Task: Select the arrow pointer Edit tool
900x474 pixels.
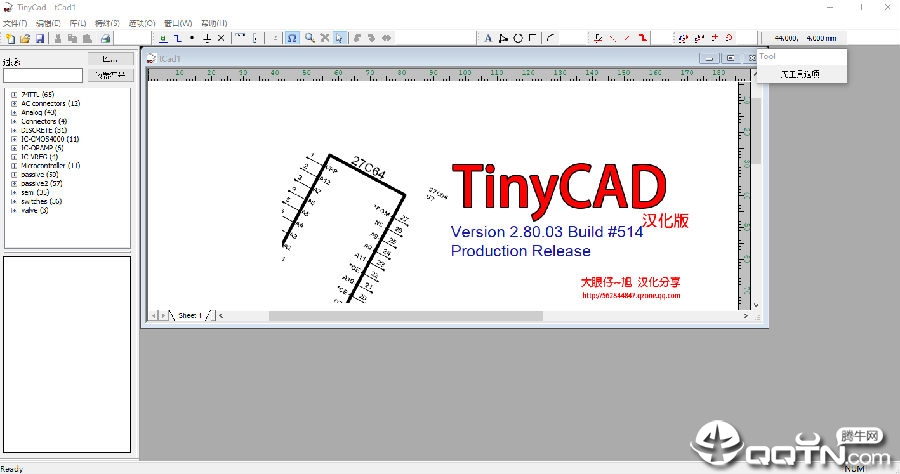Action: point(339,38)
